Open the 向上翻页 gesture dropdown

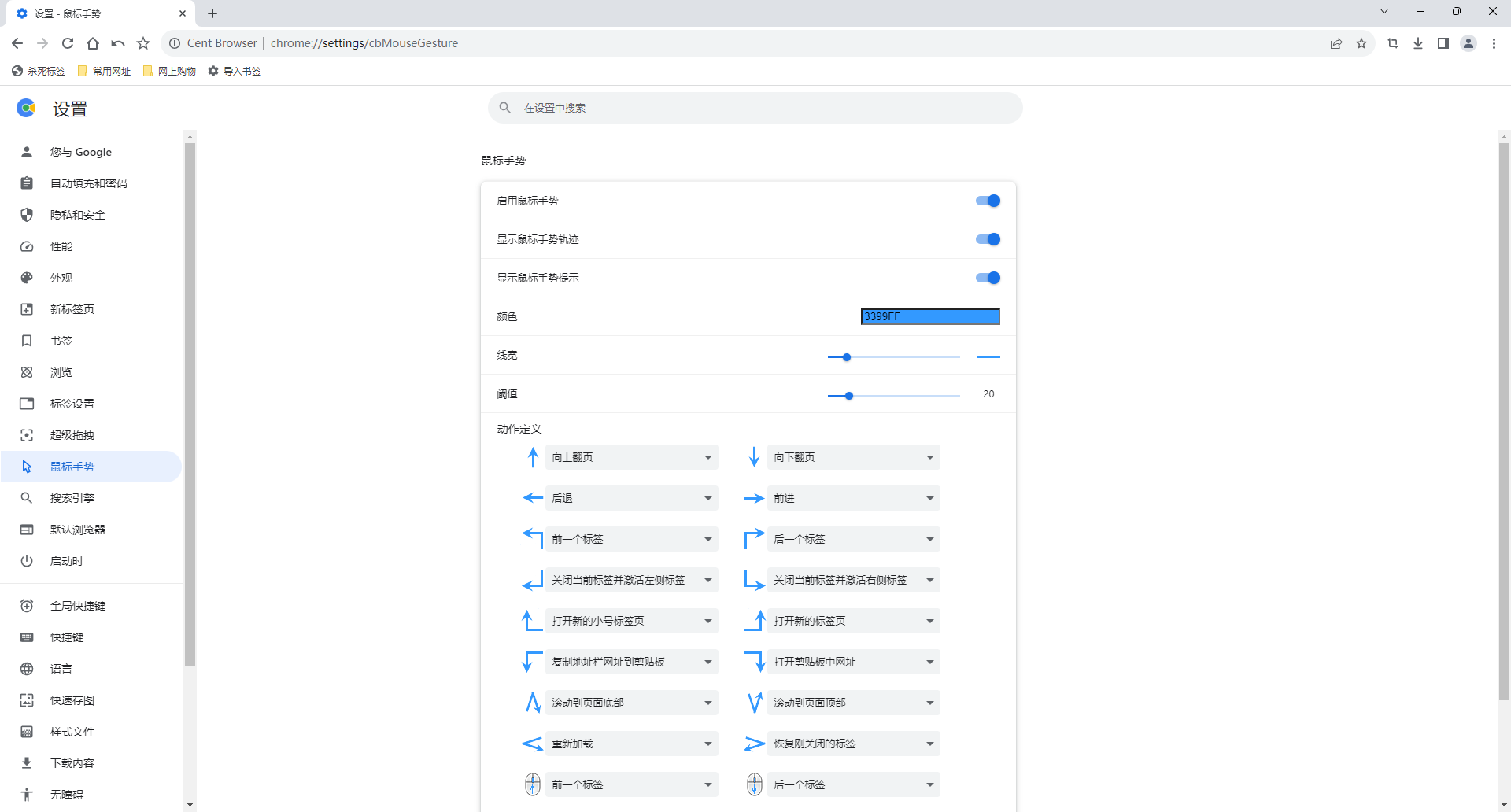coord(632,457)
